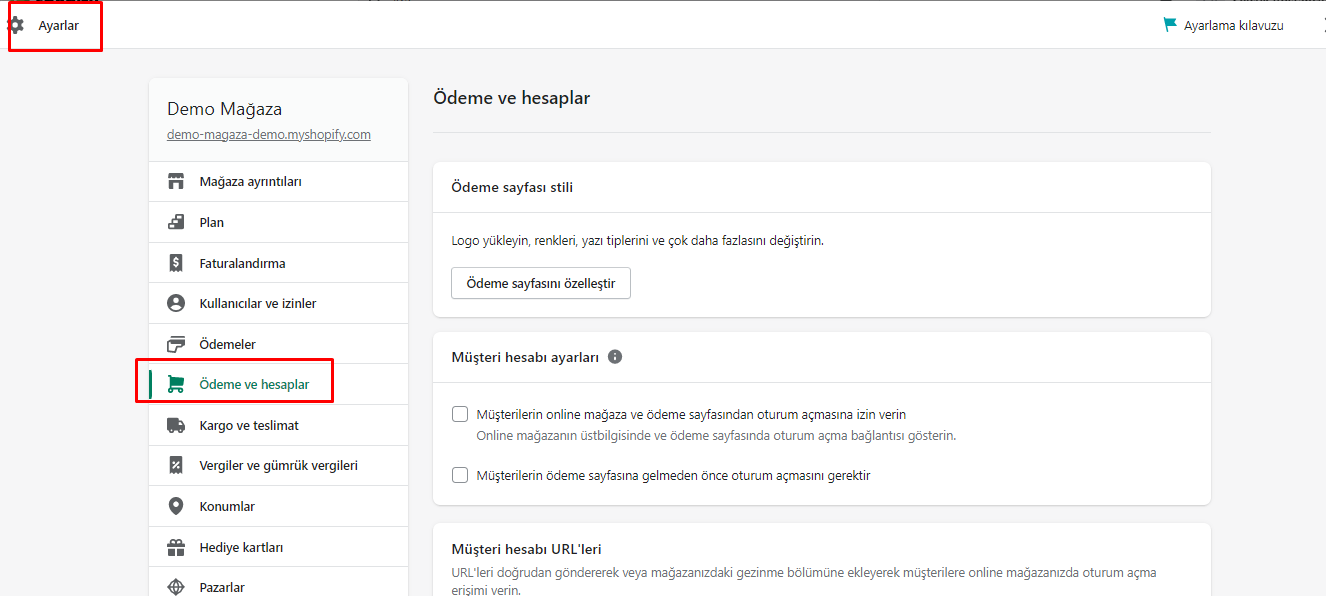
Task: Tick require login before checkout checkbox
Action: [460, 475]
